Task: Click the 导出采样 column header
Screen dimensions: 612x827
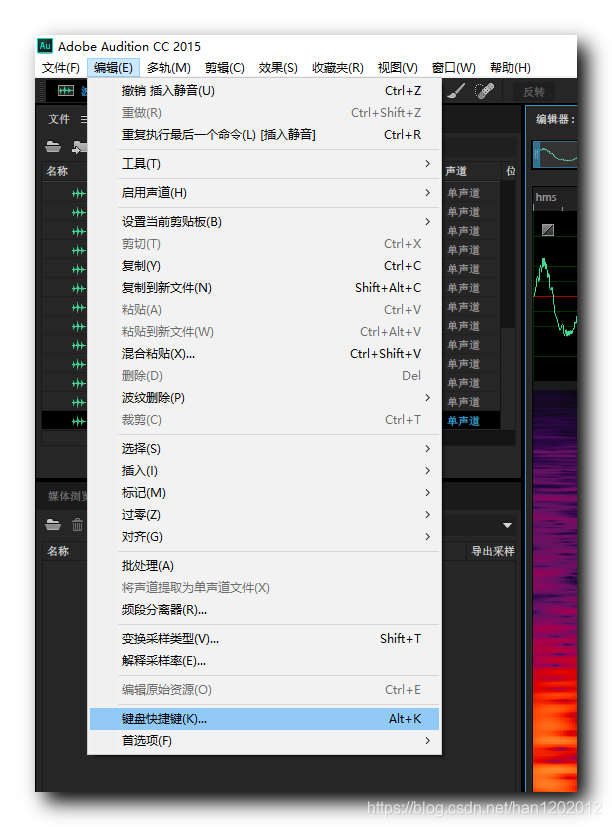Action: pos(492,551)
